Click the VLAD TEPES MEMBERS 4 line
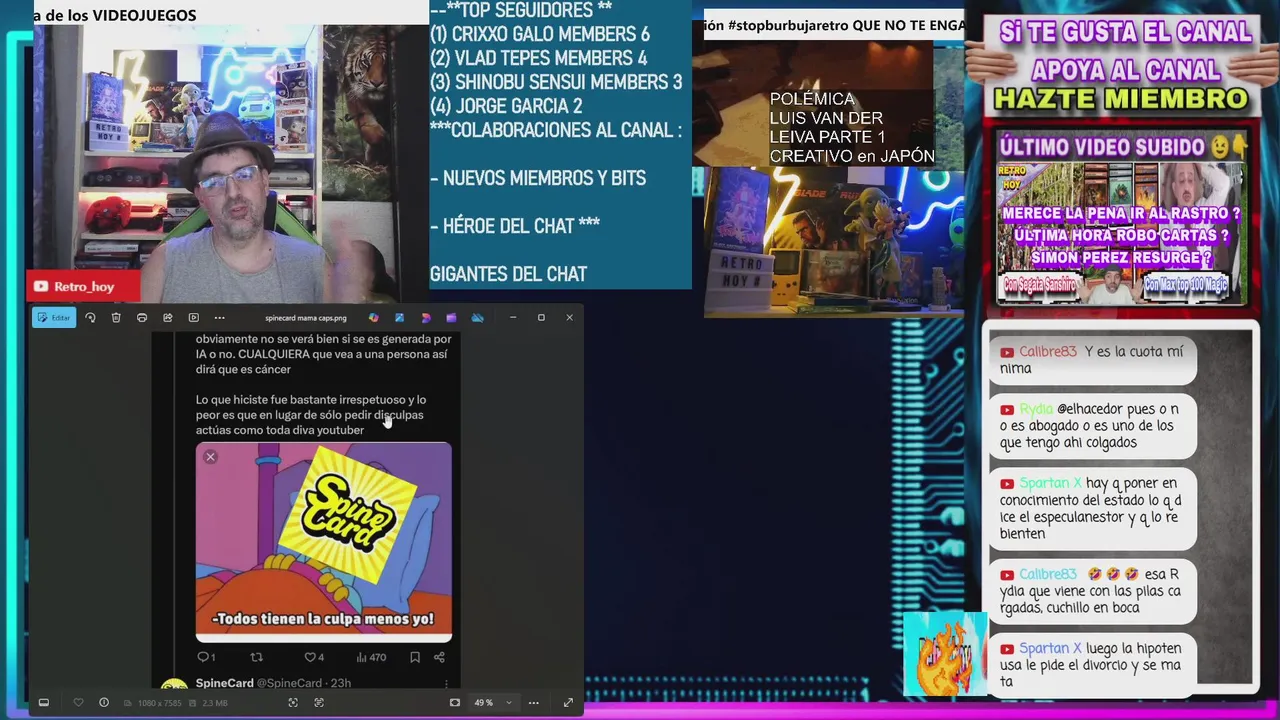 point(538,58)
